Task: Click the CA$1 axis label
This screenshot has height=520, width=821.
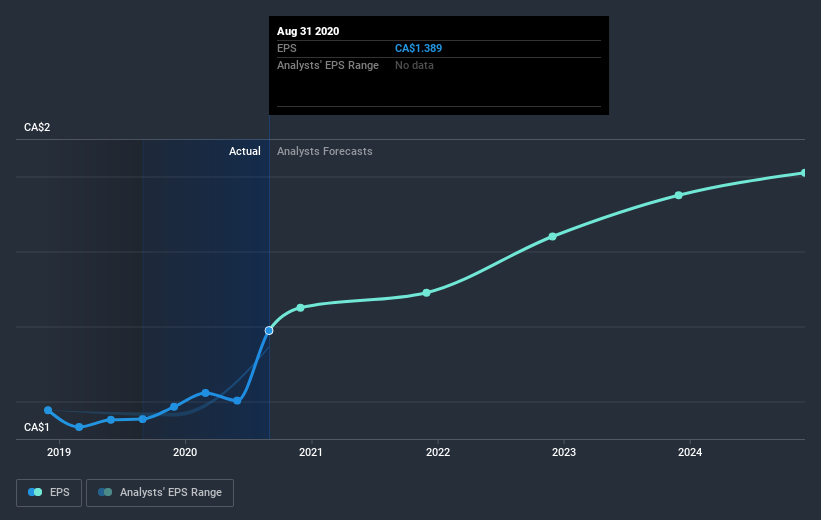Action: [x=37, y=427]
